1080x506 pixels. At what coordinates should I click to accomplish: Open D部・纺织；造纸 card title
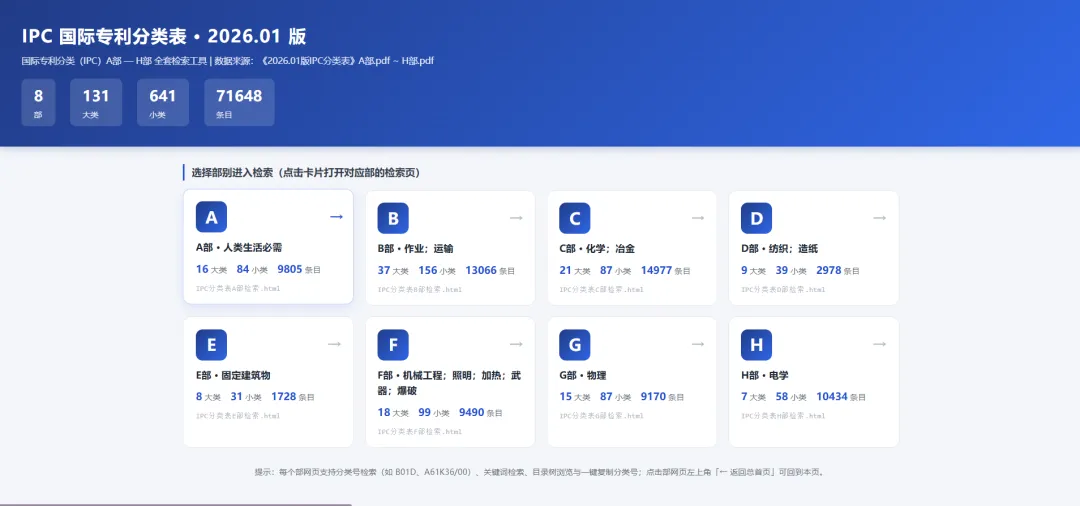pyautogui.click(x=779, y=249)
